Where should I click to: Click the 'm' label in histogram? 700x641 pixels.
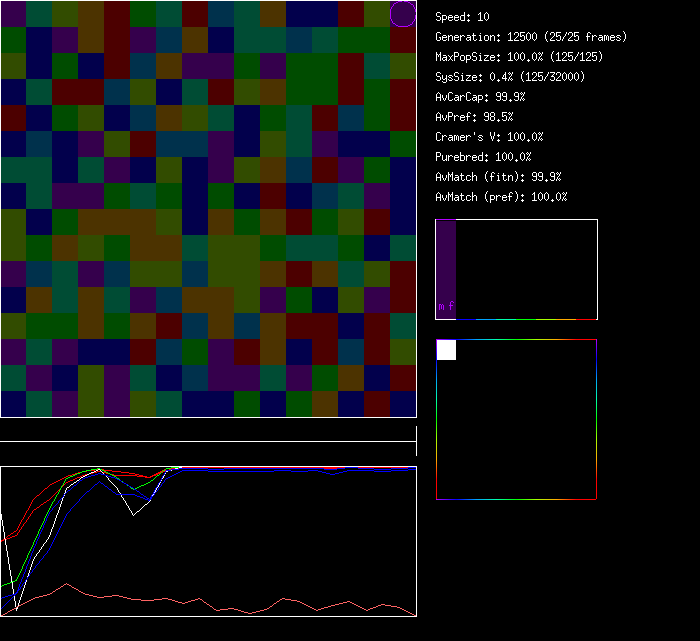[441, 307]
